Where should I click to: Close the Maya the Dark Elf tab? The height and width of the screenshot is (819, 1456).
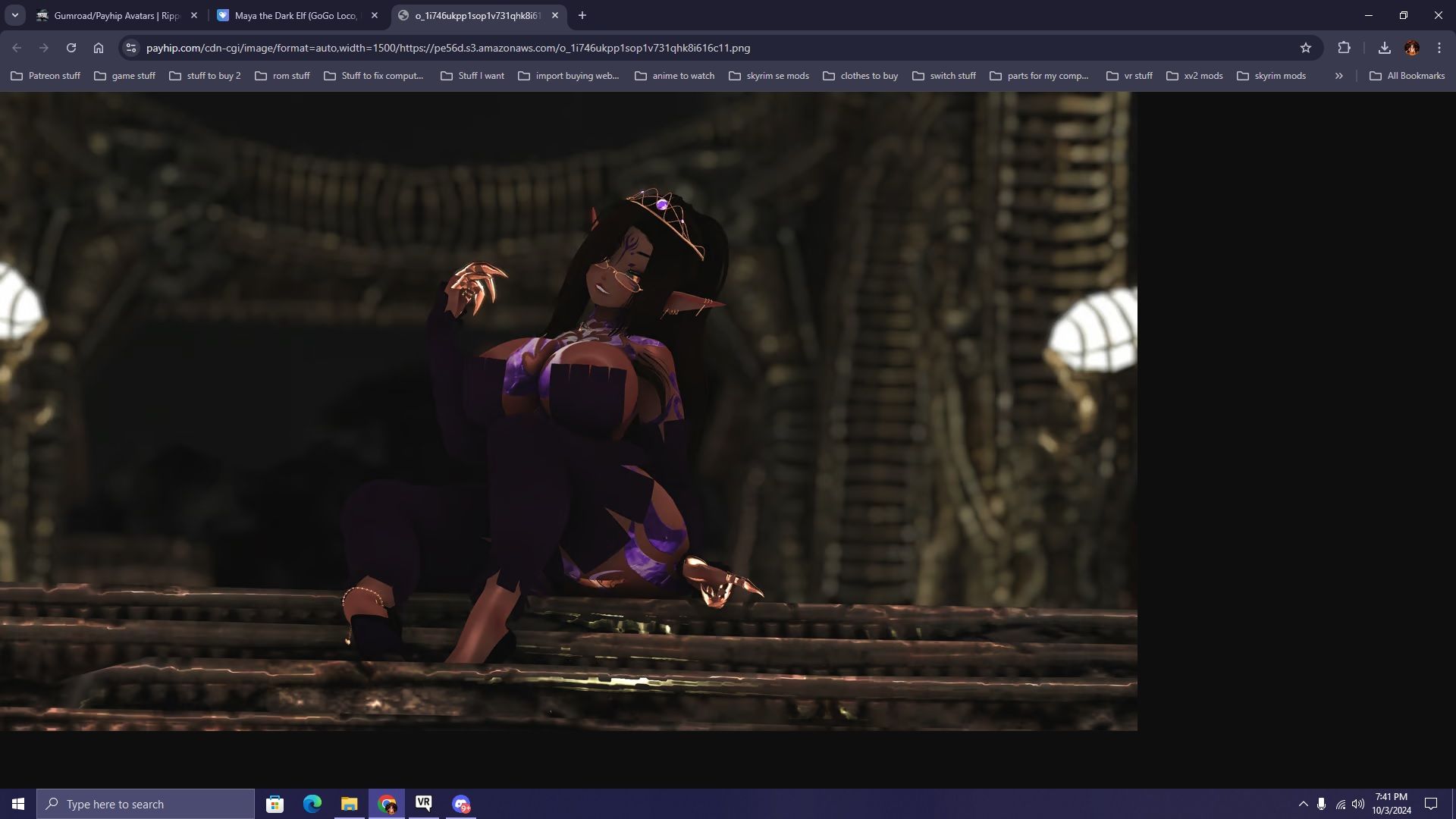point(375,15)
